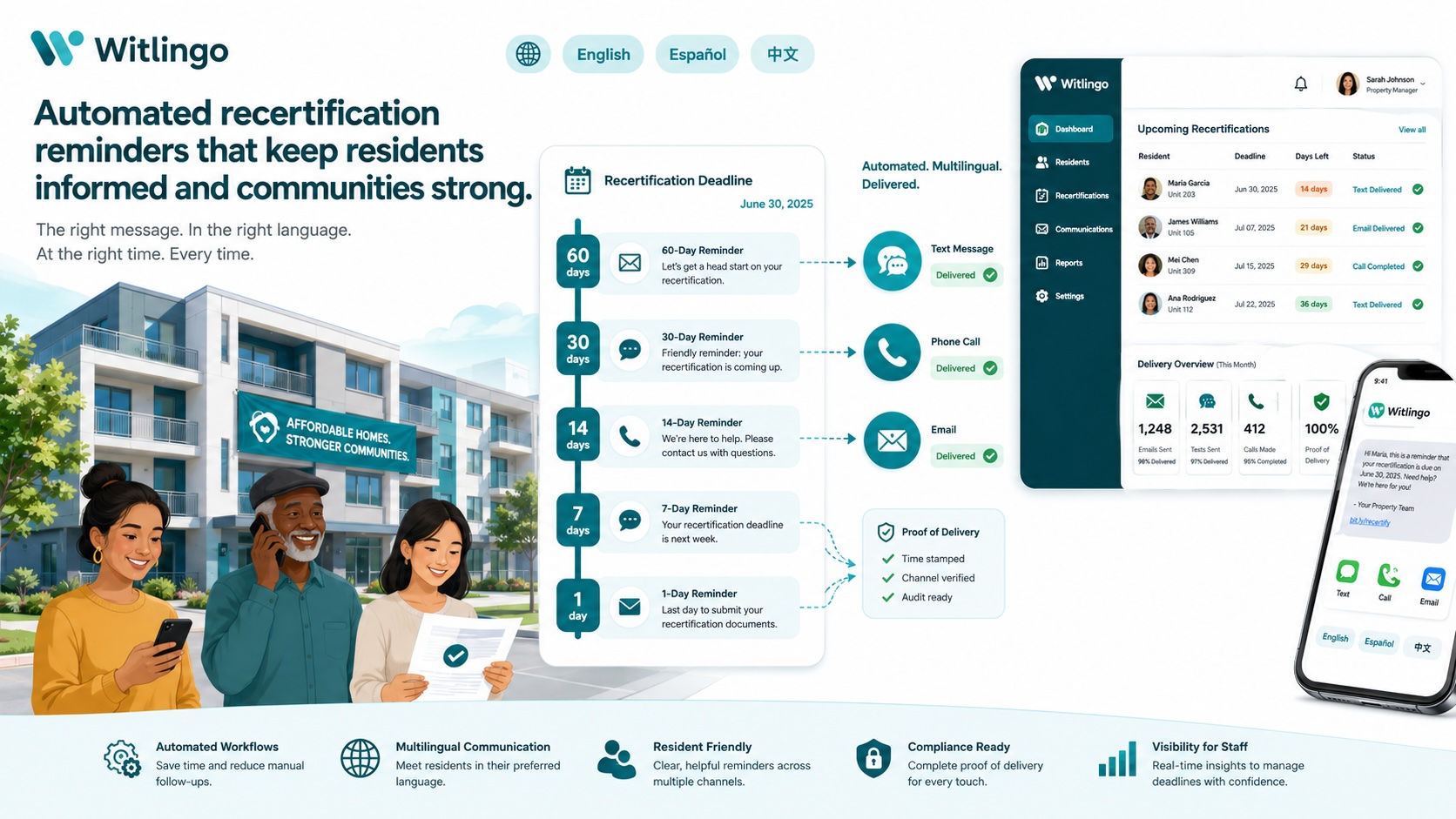
Task: Click the phone icon in the 14-Day Reminder
Action: [x=630, y=436]
